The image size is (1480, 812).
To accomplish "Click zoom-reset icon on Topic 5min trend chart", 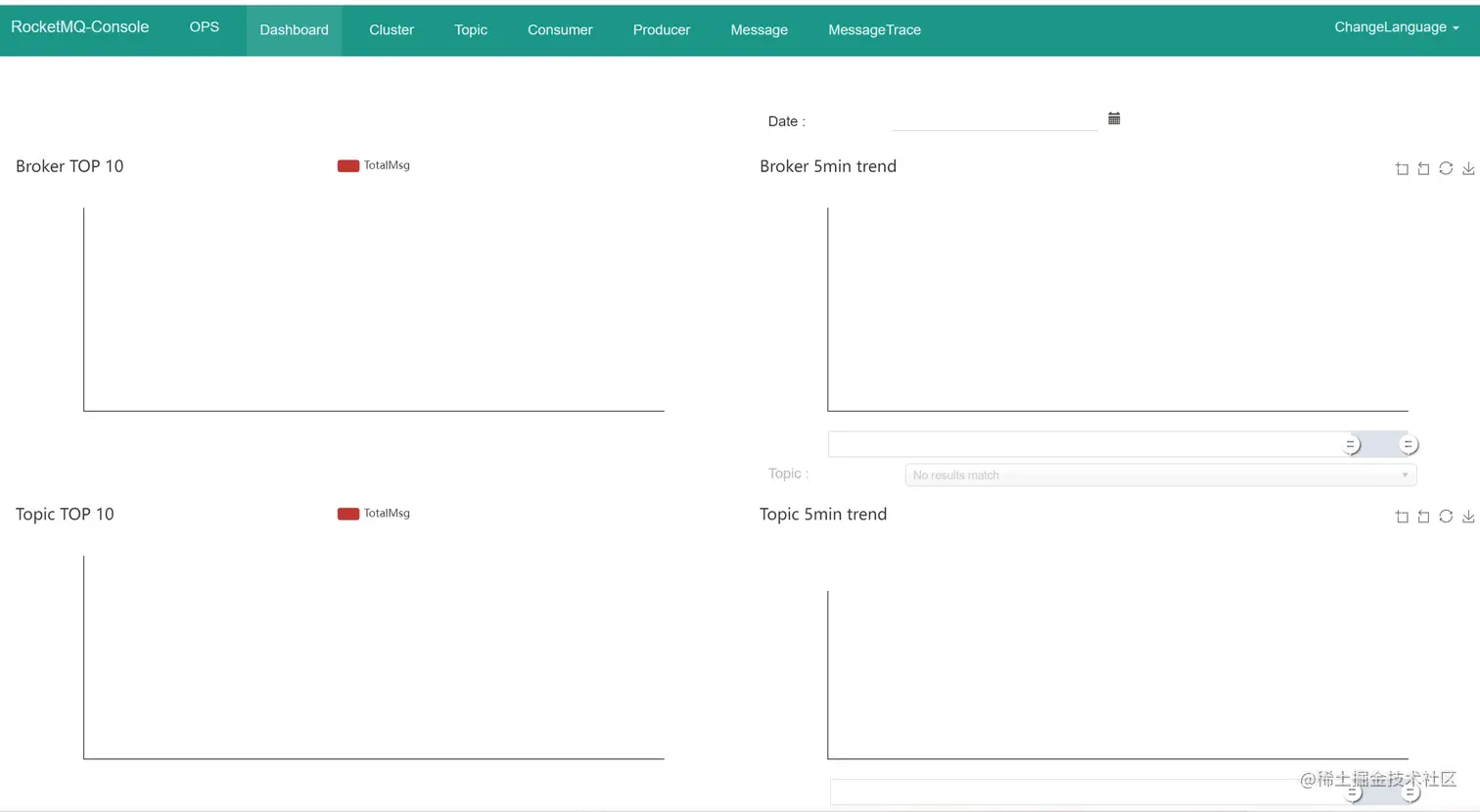I will [1423, 517].
